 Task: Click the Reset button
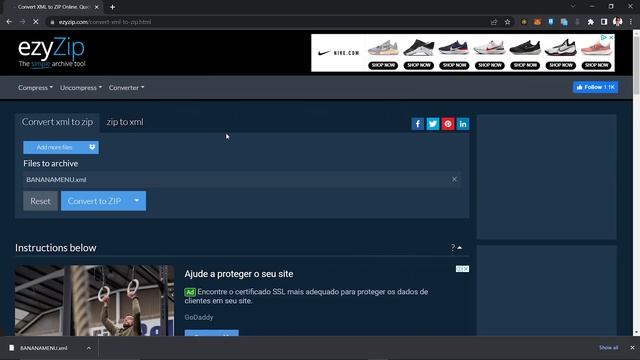pos(40,201)
